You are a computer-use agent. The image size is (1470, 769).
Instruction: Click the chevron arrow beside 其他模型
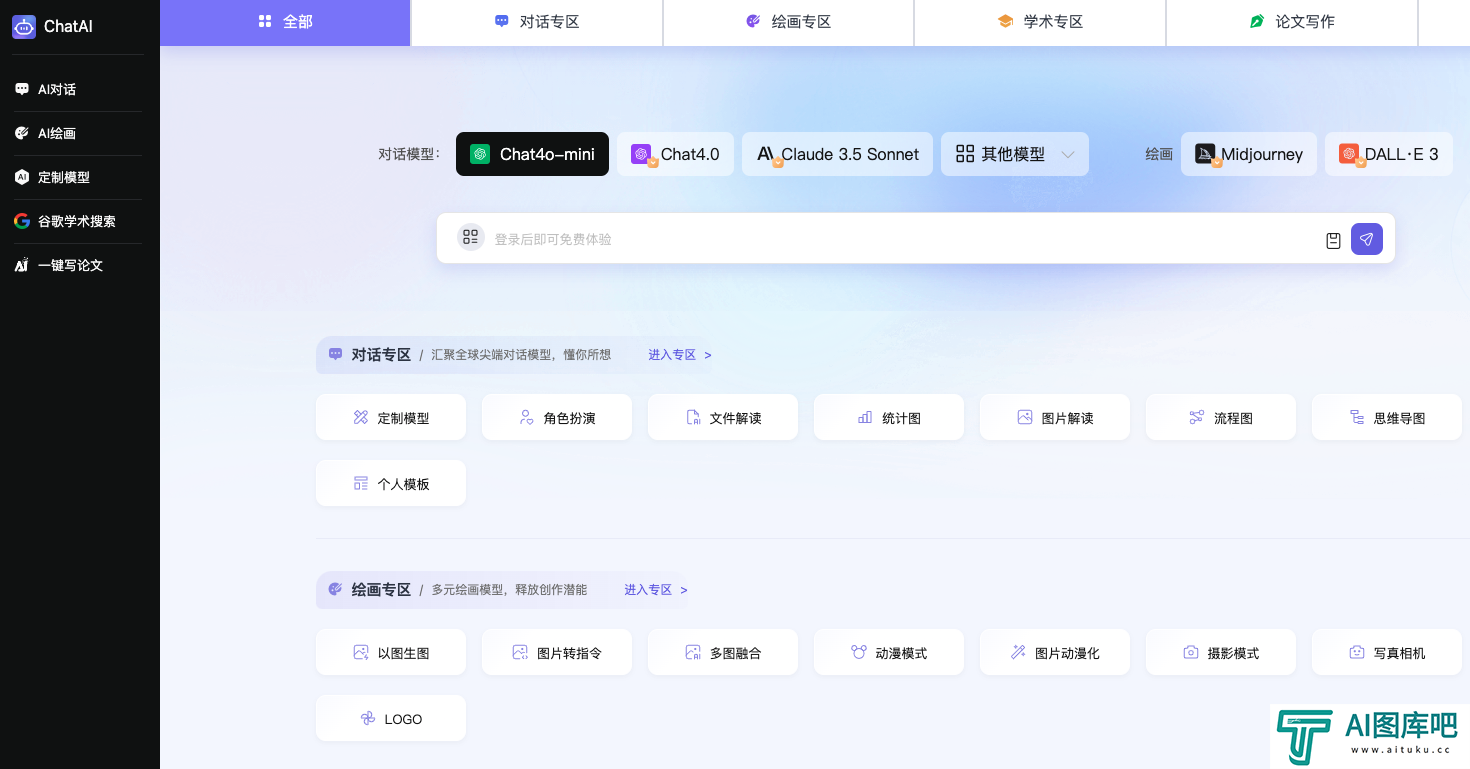pos(1067,155)
